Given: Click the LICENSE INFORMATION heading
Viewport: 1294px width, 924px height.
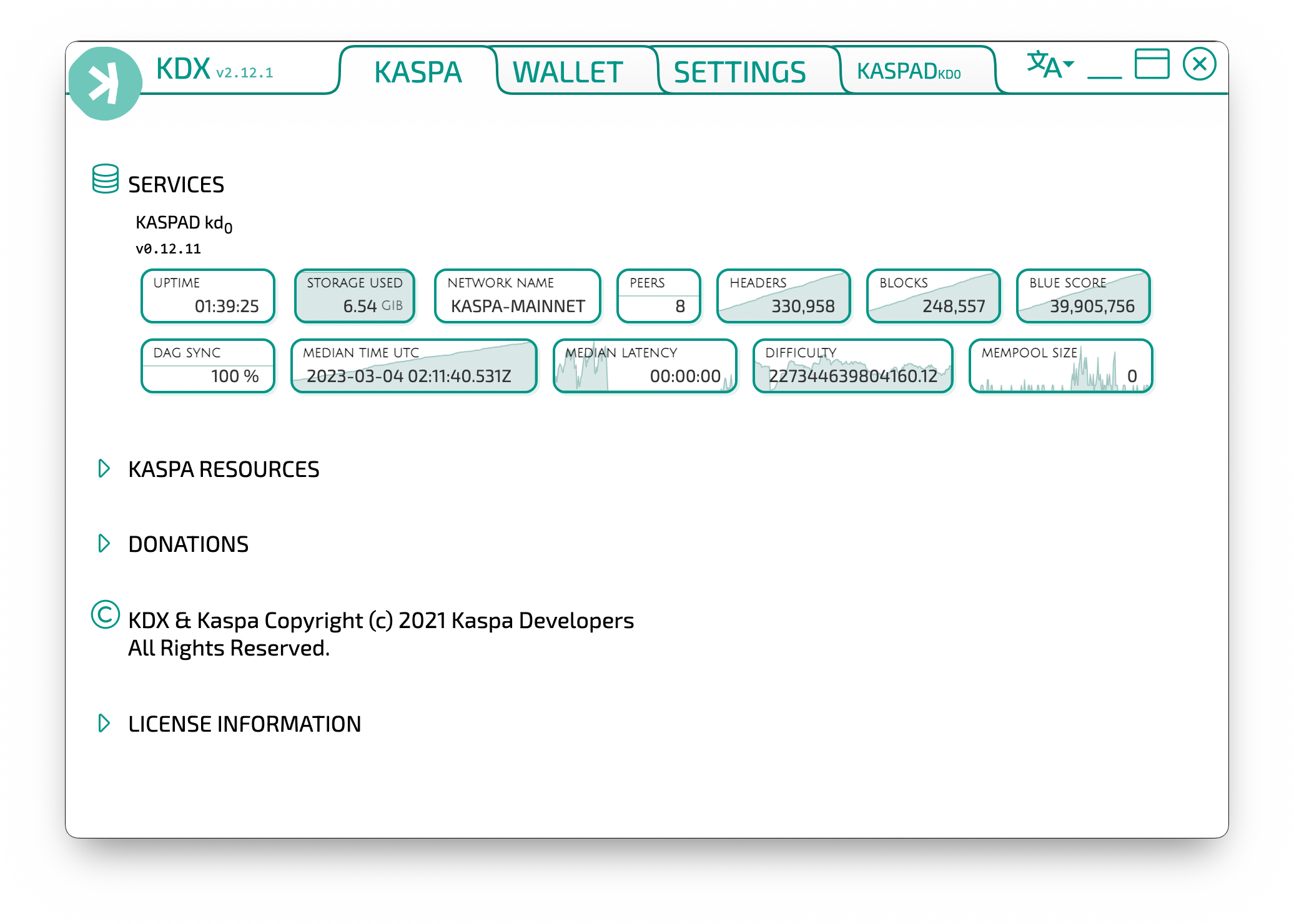Looking at the screenshot, I should (x=244, y=724).
